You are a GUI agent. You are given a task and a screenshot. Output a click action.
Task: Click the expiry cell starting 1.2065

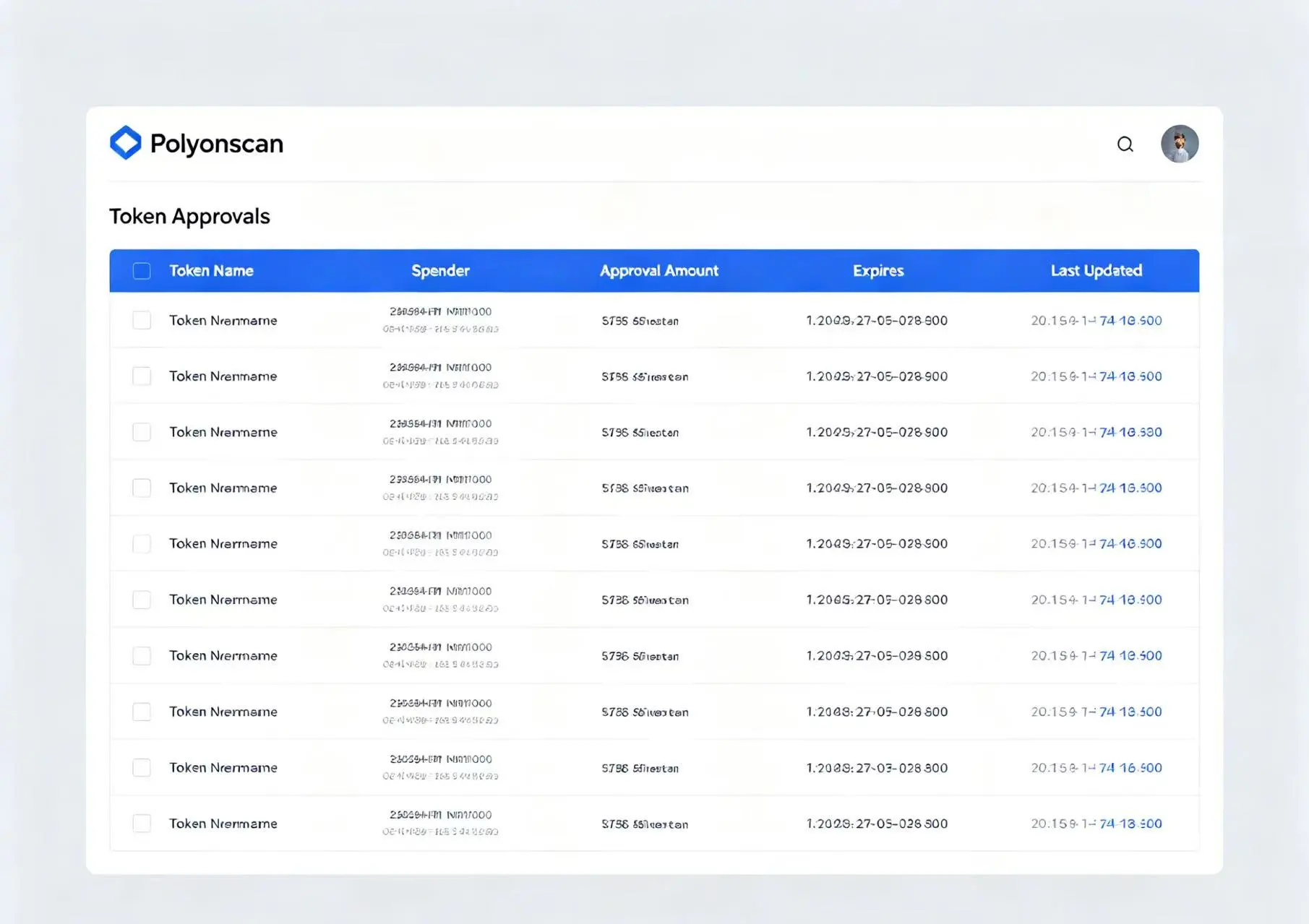(877, 600)
